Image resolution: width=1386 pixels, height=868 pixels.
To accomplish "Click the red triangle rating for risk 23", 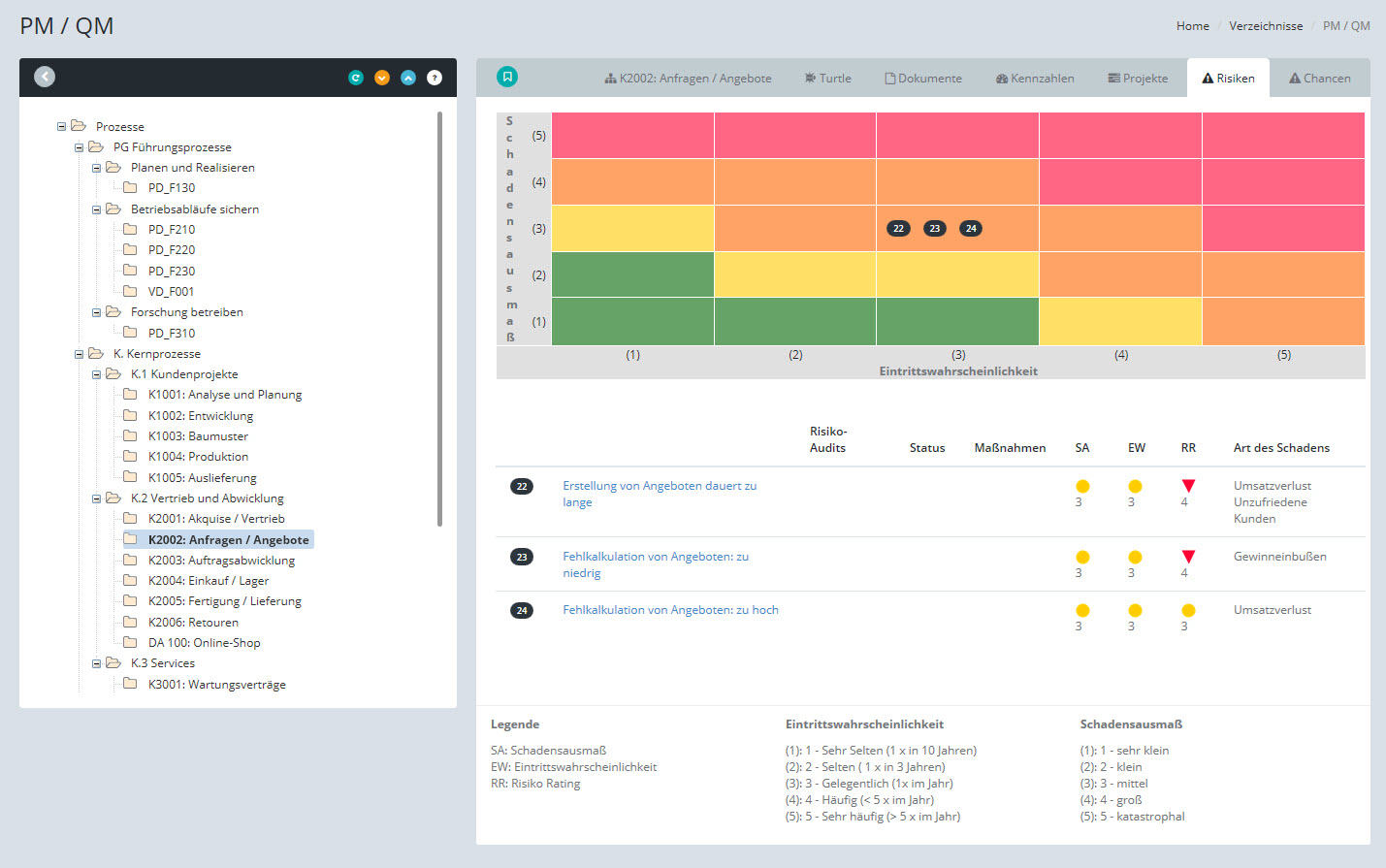I will coord(1188,557).
